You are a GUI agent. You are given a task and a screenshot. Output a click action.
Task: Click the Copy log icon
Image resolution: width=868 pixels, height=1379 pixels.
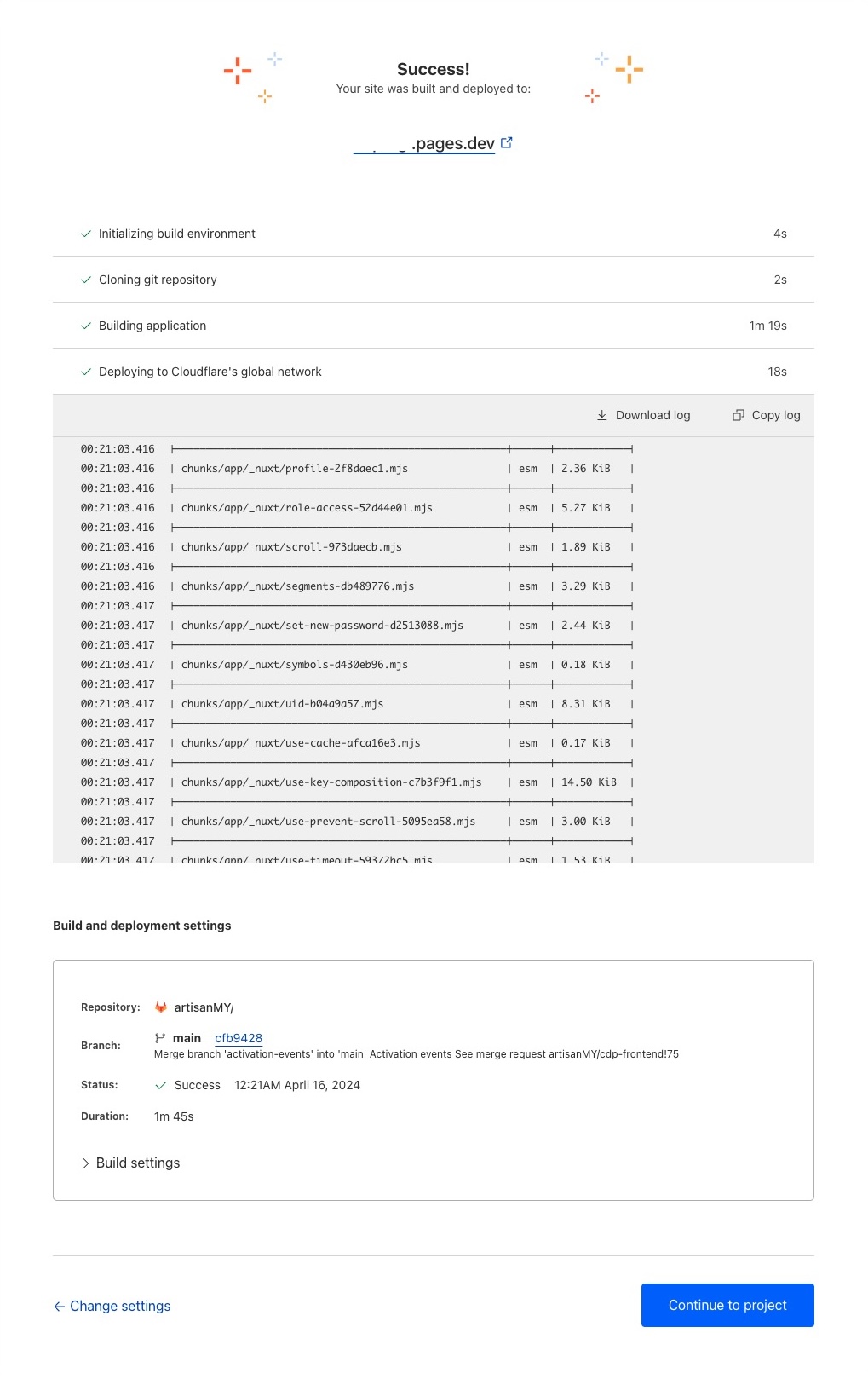point(737,415)
